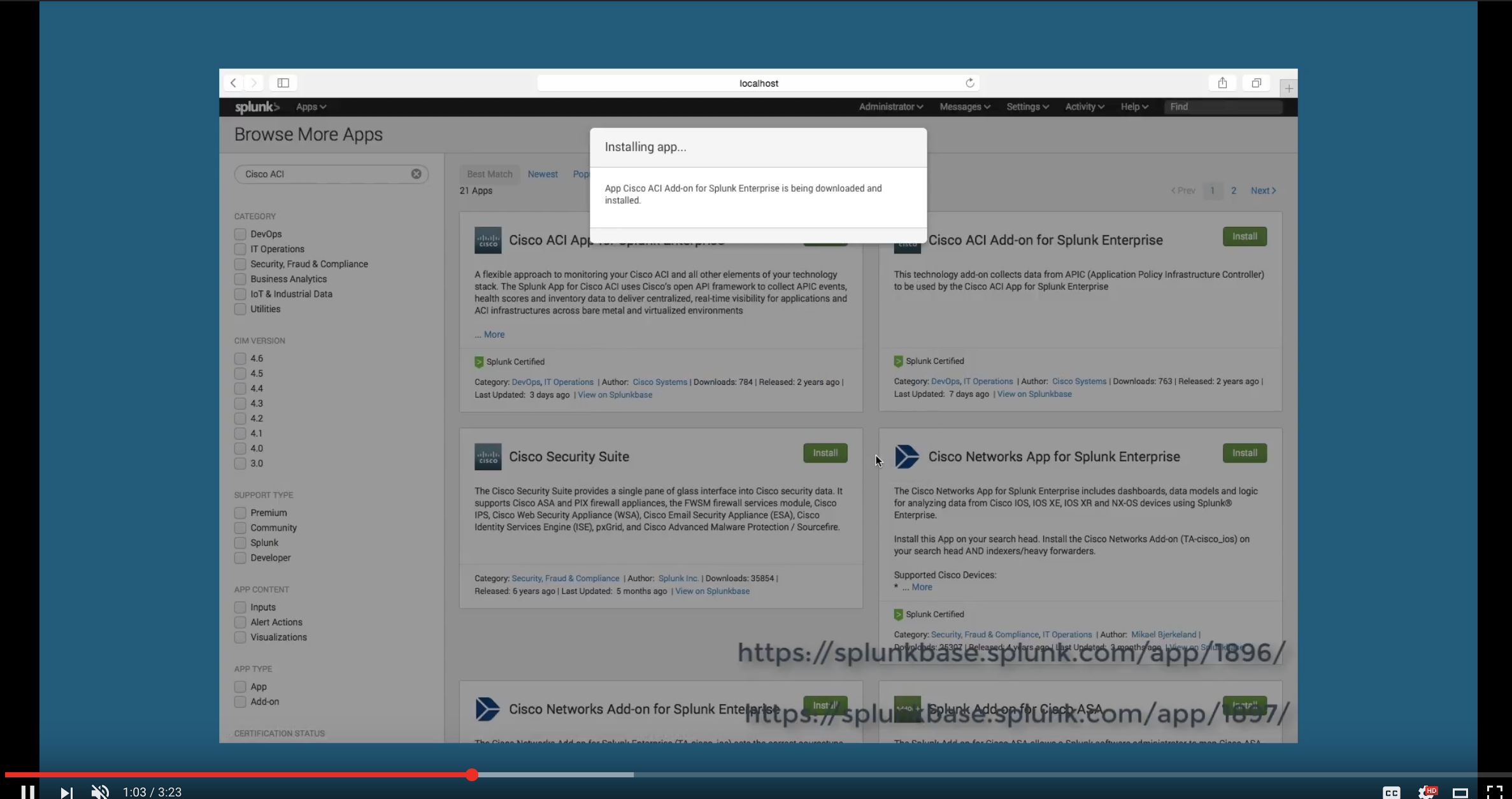Enter fullscreen mode
Viewport: 1512px width, 799px height.
click(x=1494, y=792)
